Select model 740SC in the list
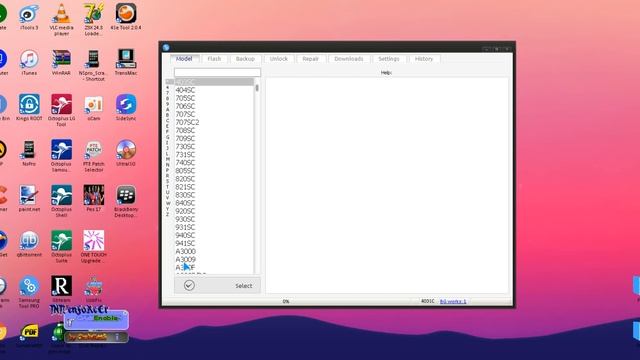The height and width of the screenshot is (360, 640). click(x=185, y=162)
